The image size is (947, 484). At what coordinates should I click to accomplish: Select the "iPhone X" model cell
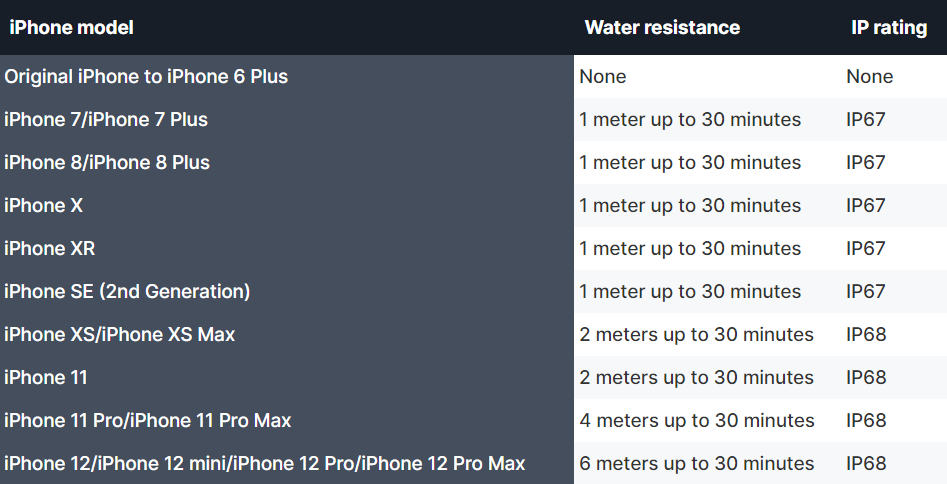tap(44, 206)
